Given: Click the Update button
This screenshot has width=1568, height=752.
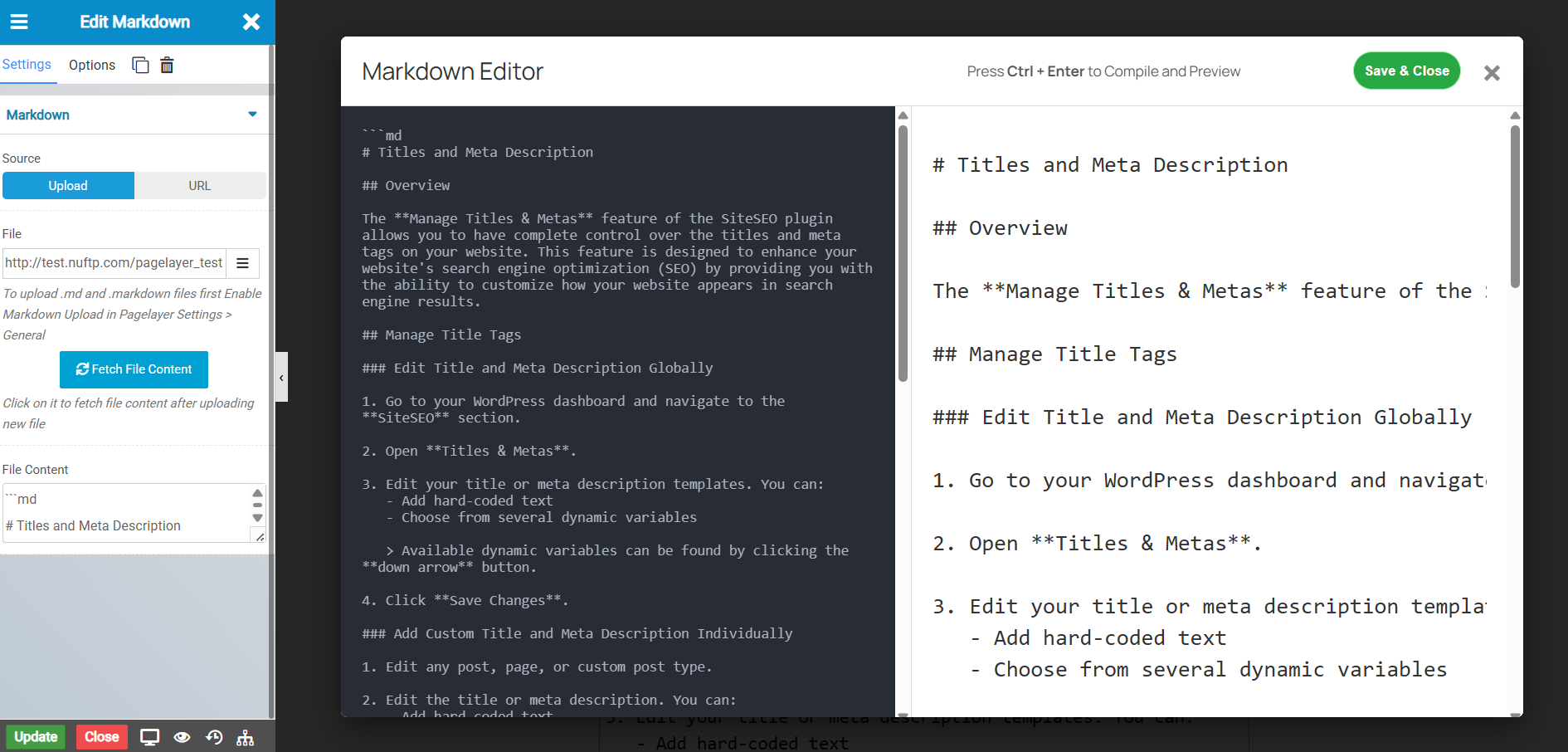Looking at the screenshot, I should (36, 737).
